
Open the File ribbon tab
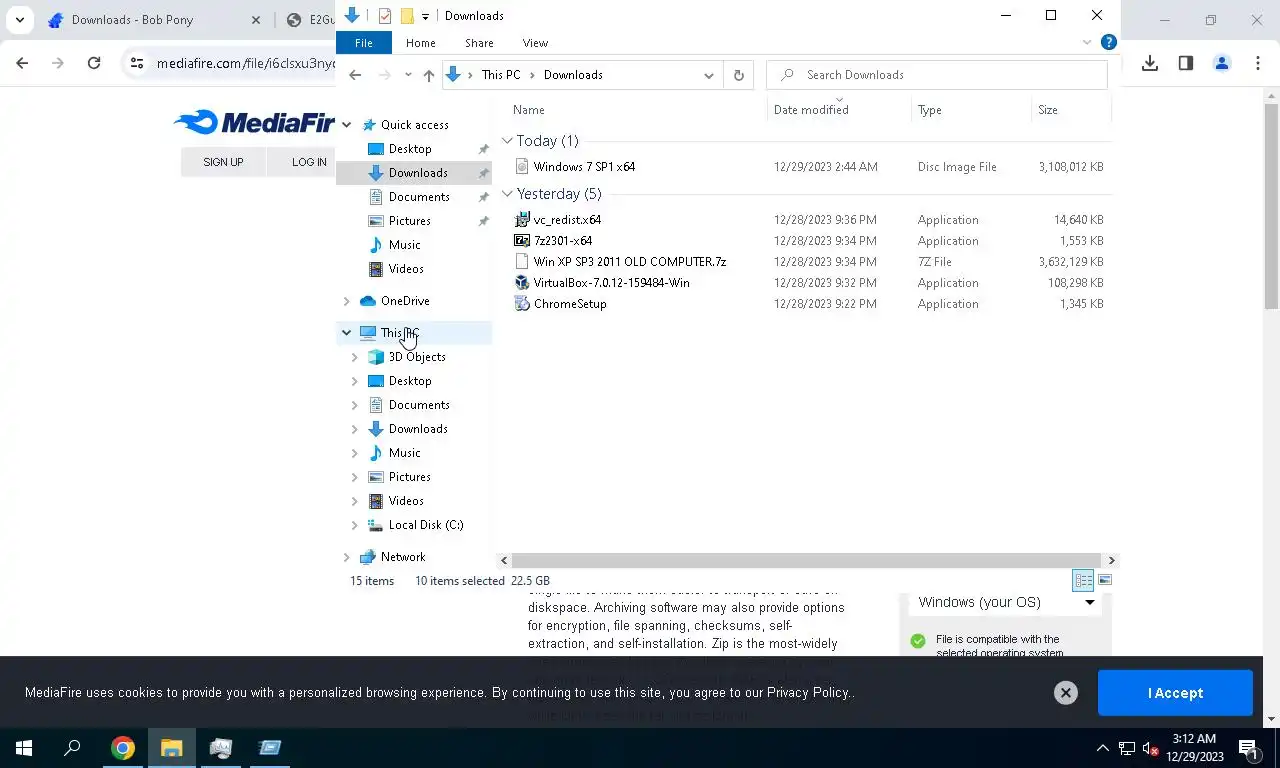click(364, 43)
